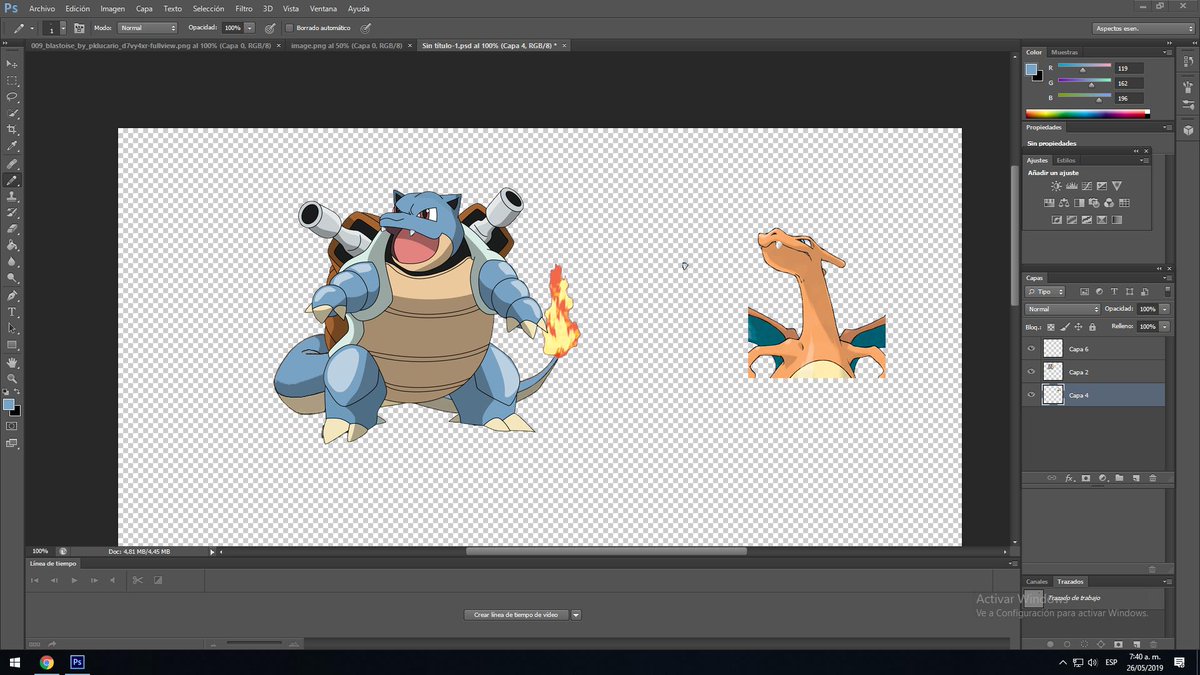Select the Quick Selection tool

tap(12, 113)
